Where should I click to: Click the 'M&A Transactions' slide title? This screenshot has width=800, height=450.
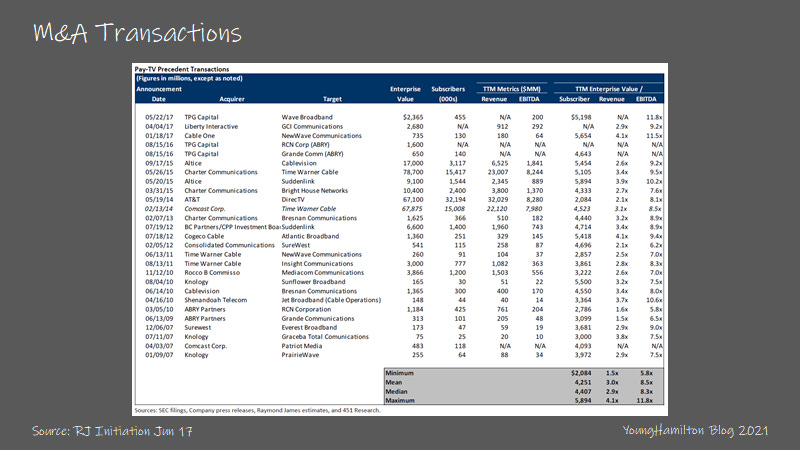(137, 33)
